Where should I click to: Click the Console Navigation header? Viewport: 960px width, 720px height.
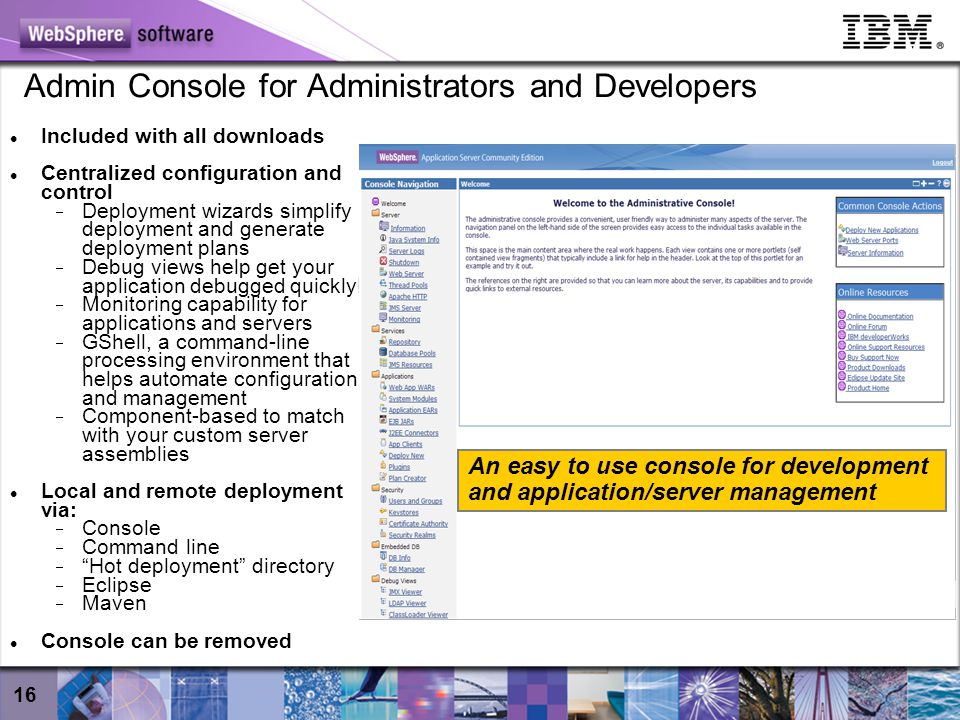point(408,184)
